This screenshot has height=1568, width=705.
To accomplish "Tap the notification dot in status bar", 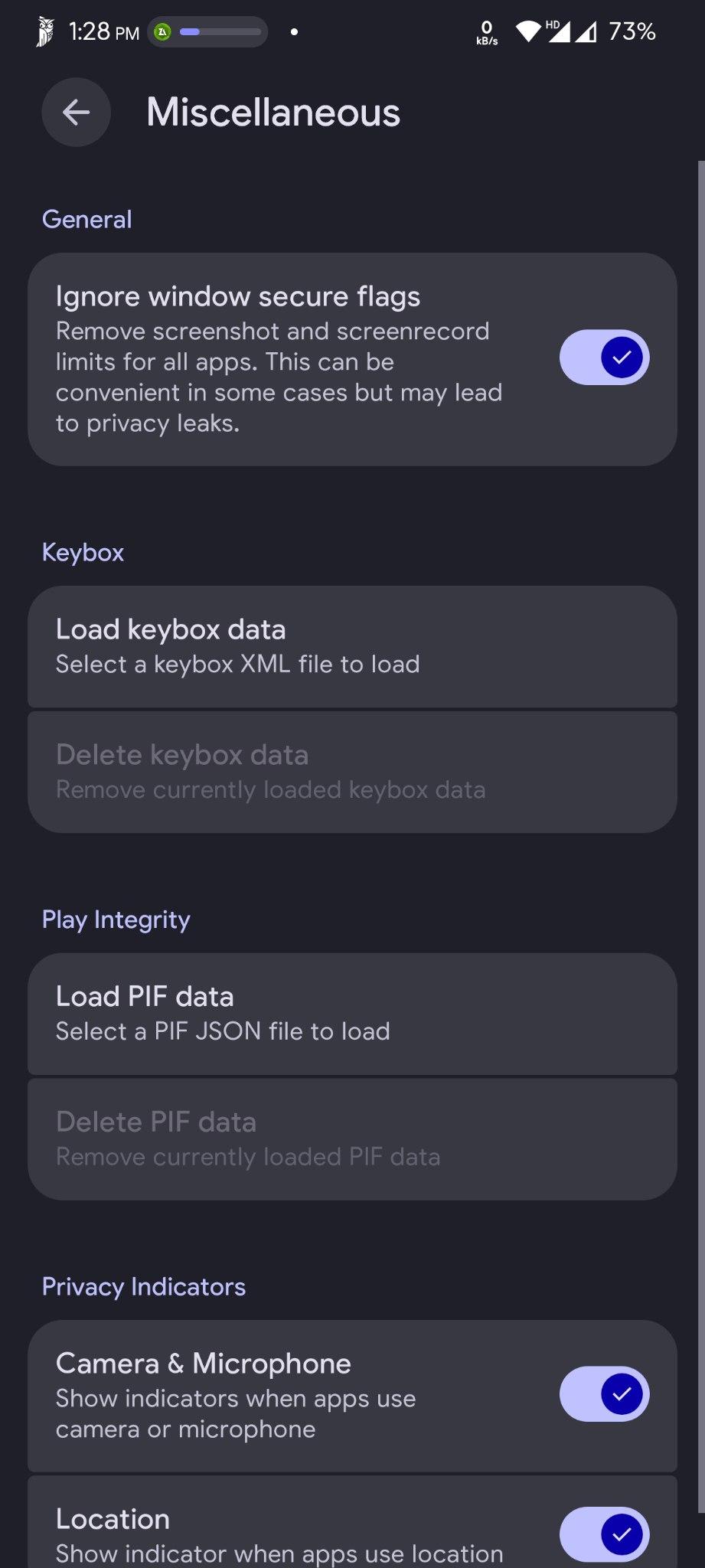I will [x=294, y=32].
